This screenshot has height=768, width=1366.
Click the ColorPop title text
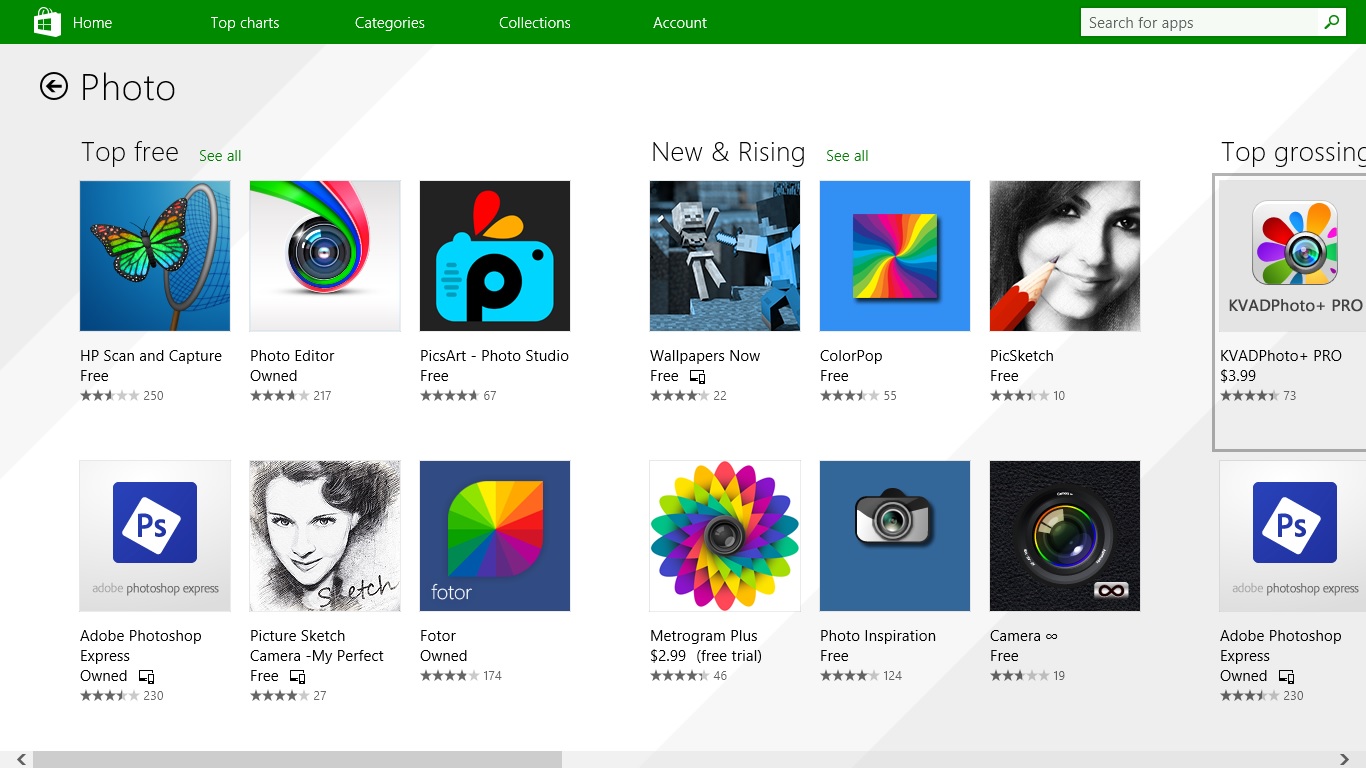851,356
